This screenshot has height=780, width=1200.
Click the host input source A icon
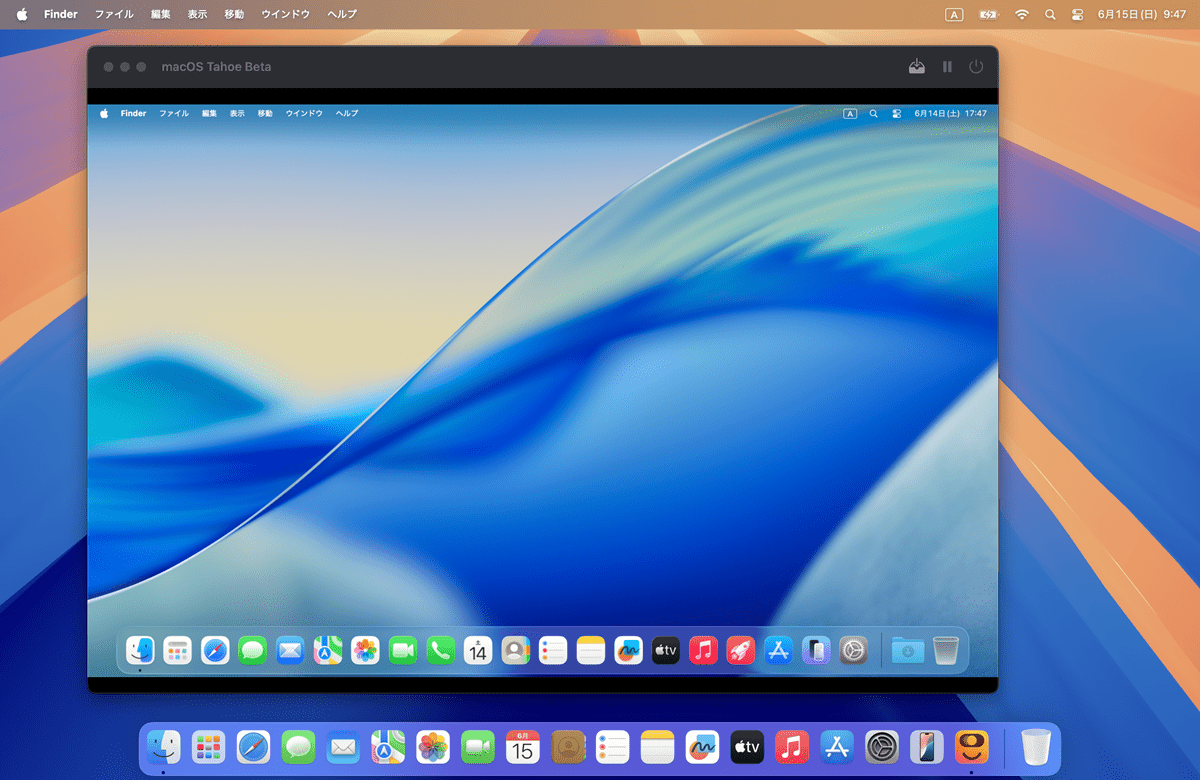coord(954,15)
